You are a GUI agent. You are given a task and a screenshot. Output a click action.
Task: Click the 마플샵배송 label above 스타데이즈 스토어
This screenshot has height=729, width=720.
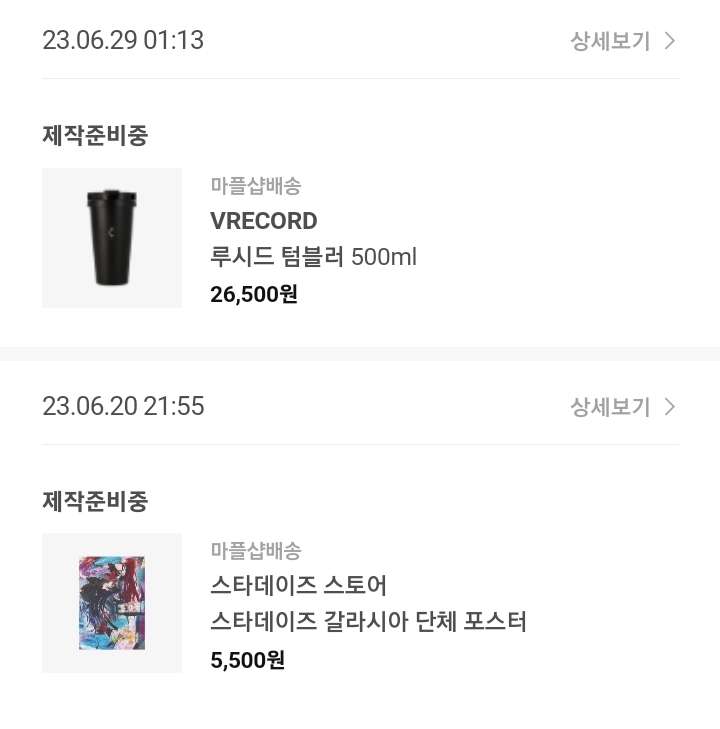[x=256, y=550]
